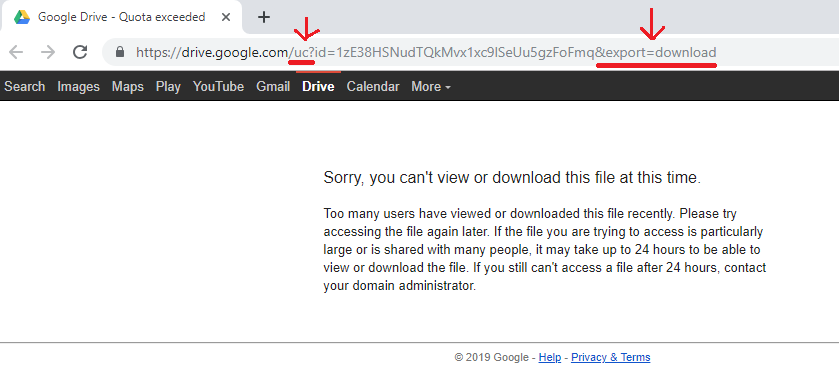Screen dimensions: 839x385
Task: Click the 'Sorry, you can't view' heading
Action: (x=512, y=178)
